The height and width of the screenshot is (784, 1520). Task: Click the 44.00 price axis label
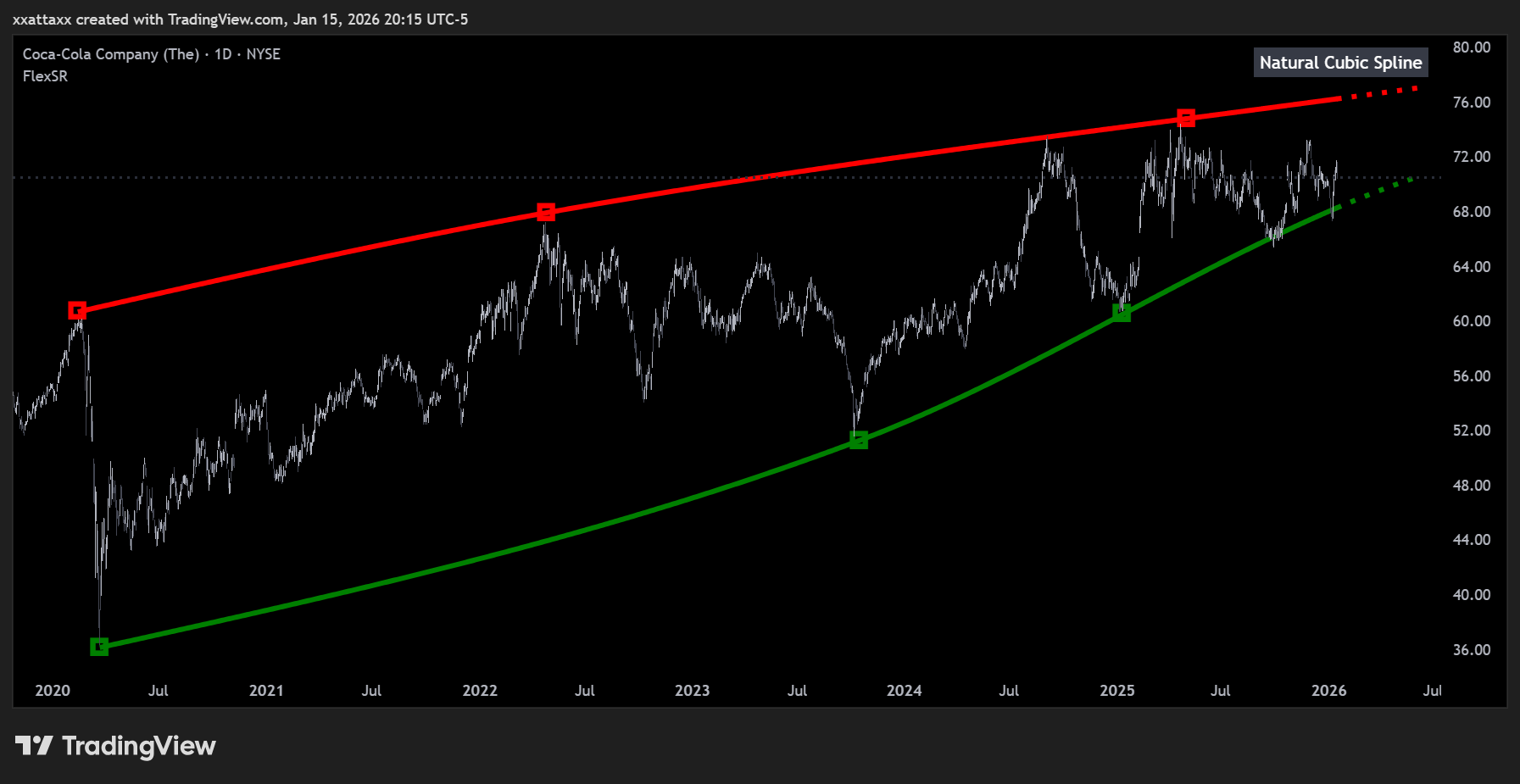(x=1471, y=540)
